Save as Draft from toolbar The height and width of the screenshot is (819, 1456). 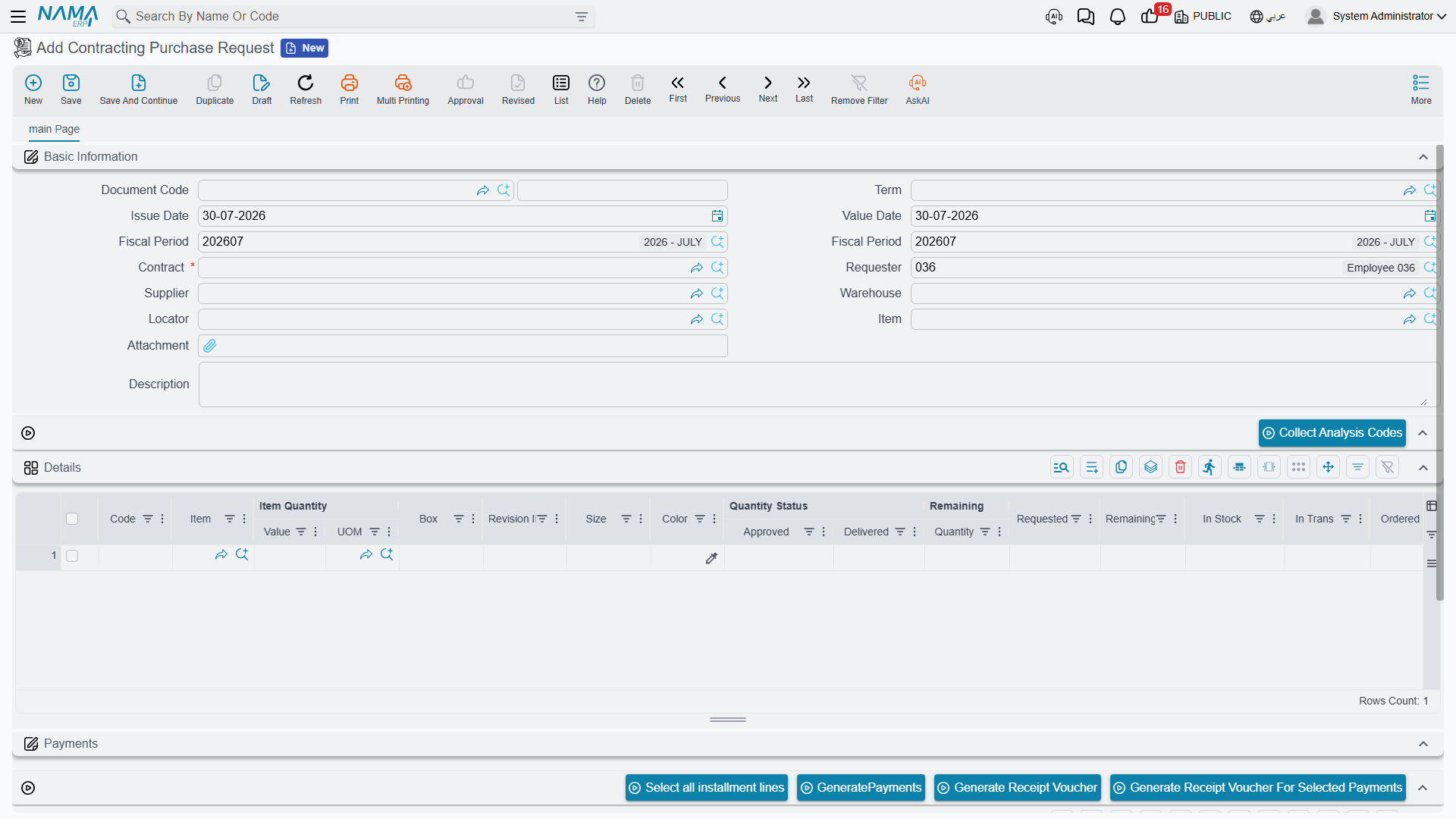[x=262, y=89]
